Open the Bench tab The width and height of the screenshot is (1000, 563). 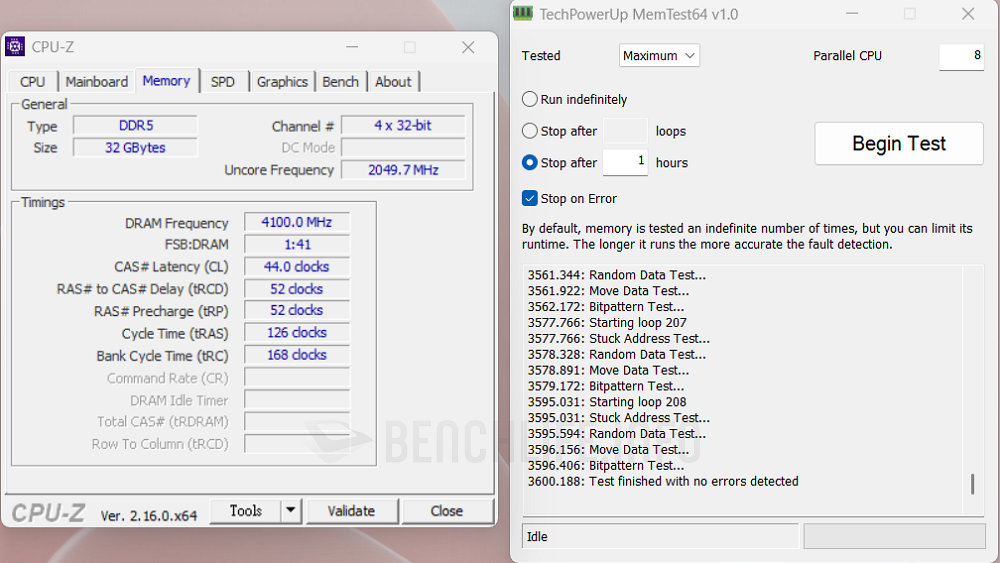[341, 82]
